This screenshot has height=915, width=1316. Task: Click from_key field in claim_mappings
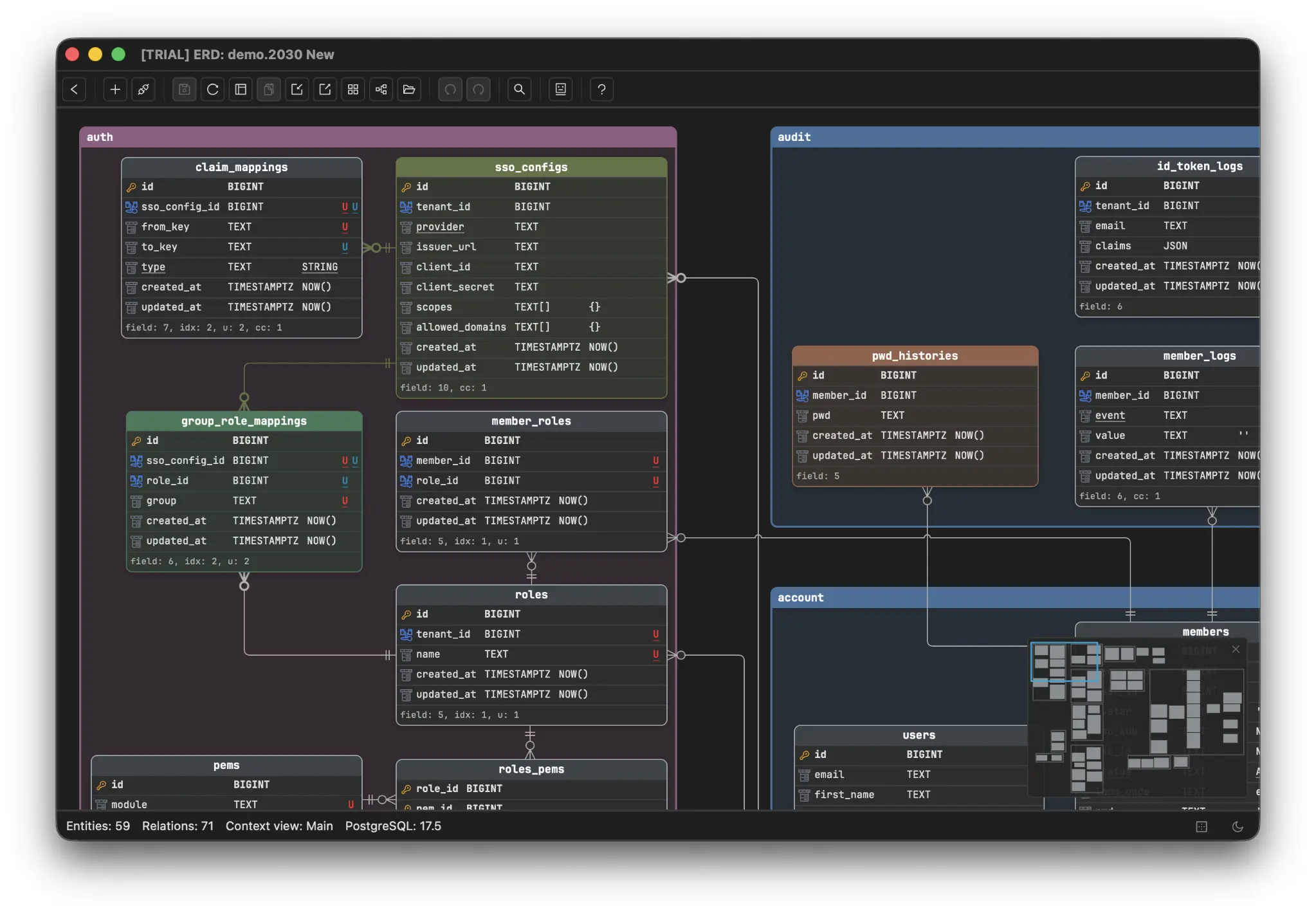(242, 227)
